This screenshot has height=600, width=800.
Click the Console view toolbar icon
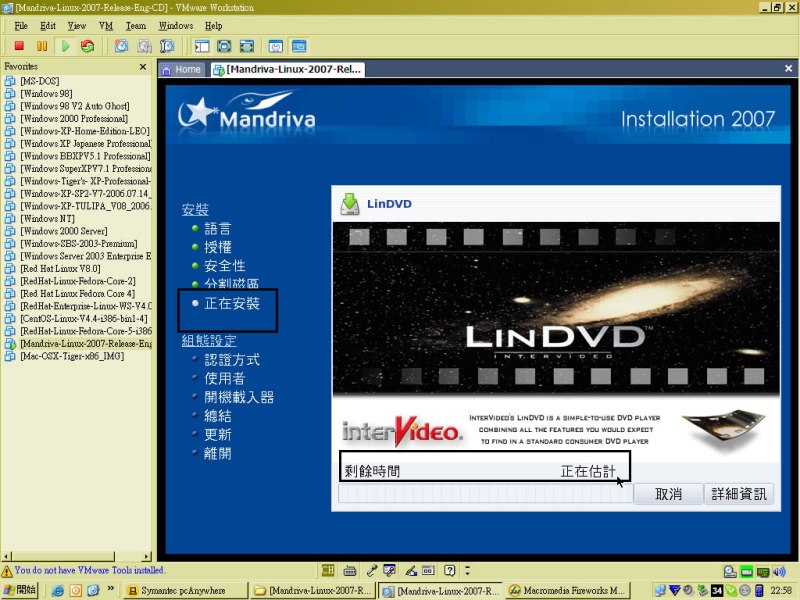pyautogui.click(x=299, y=46)
